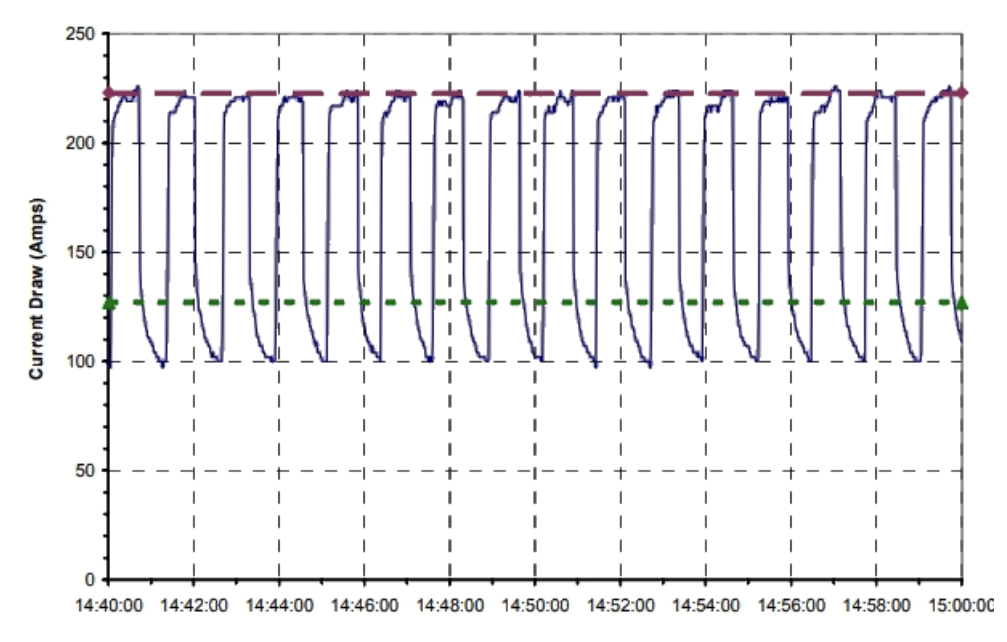Viewport: 1007px width, 642px height.
Task: Click the purple diamond marker at right end
Action: click(x=962, y=93)
